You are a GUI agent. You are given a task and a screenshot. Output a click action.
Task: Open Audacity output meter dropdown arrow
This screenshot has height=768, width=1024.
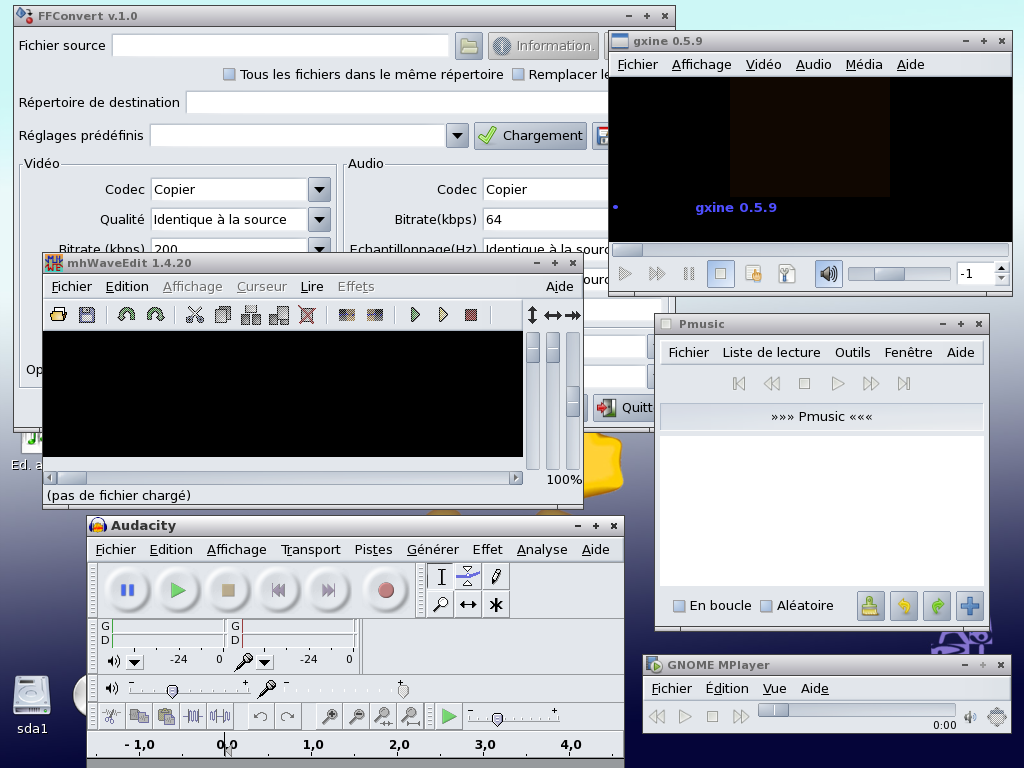pyautogui.click(x=135, y=662)
